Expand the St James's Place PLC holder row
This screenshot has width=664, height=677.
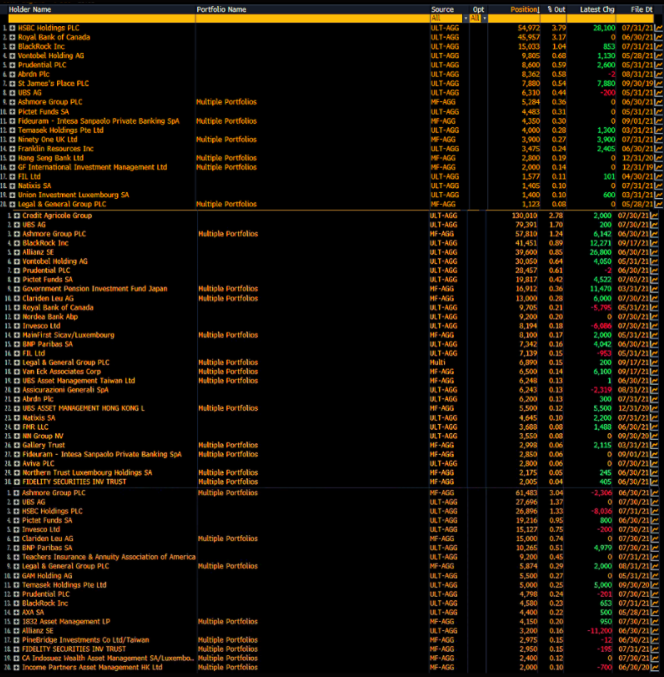coord(13,84)
